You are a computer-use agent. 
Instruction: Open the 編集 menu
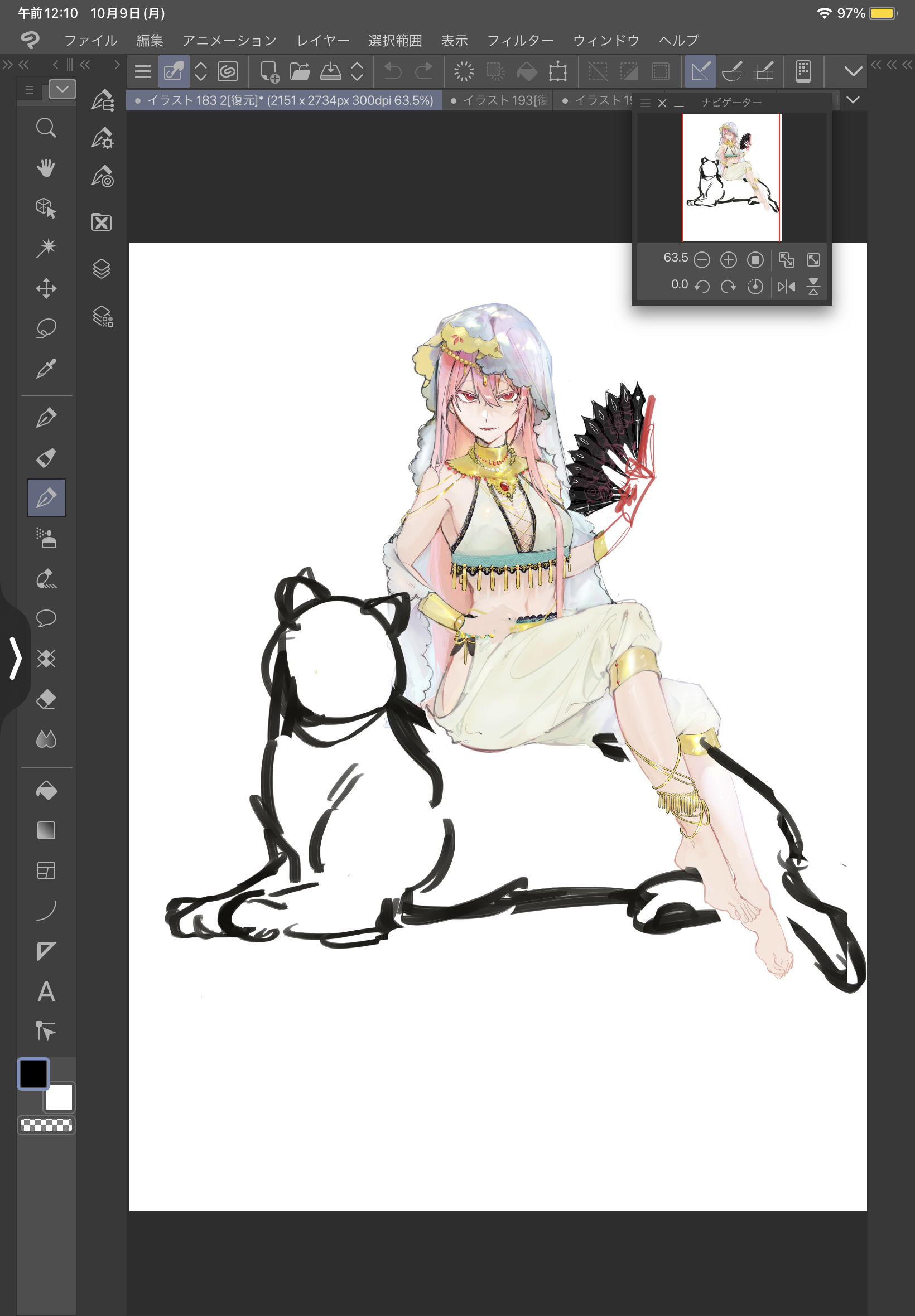coord(150,40)
